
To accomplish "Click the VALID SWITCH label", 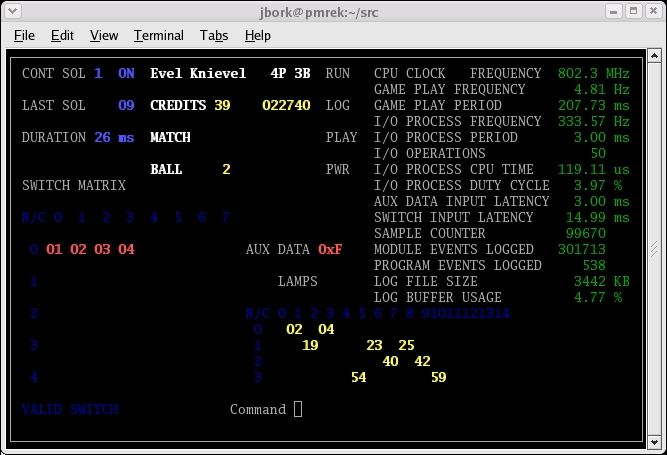I will (x=70, y=409).
